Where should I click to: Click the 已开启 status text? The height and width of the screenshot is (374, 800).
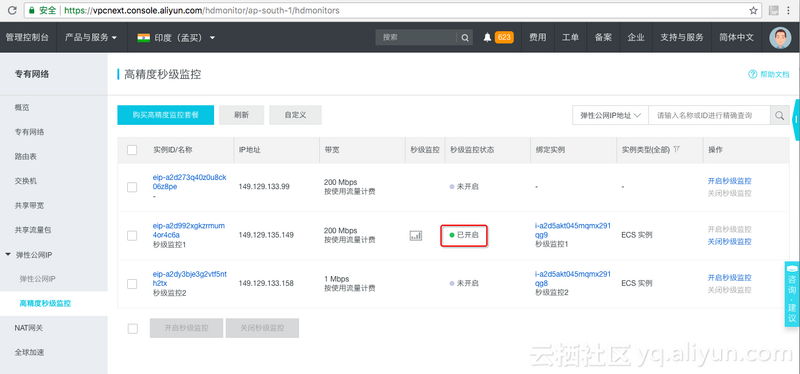(x=468, y=235)
